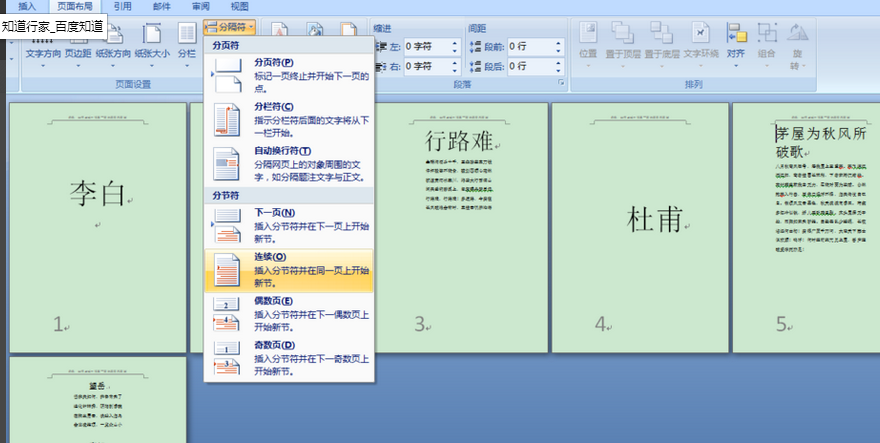Viewport: 880px width, 443px height.
Task: Select 连续(O) continuous section break
Action: point(288,270)
